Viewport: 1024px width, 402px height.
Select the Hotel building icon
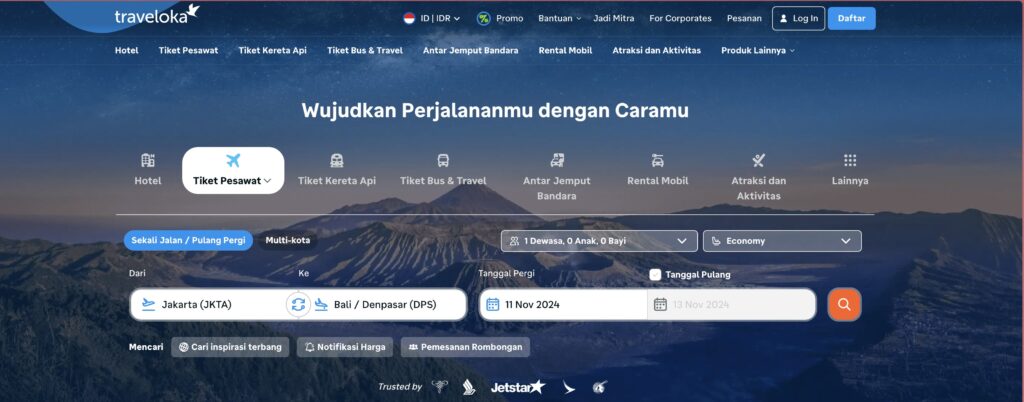pos(148,160)
